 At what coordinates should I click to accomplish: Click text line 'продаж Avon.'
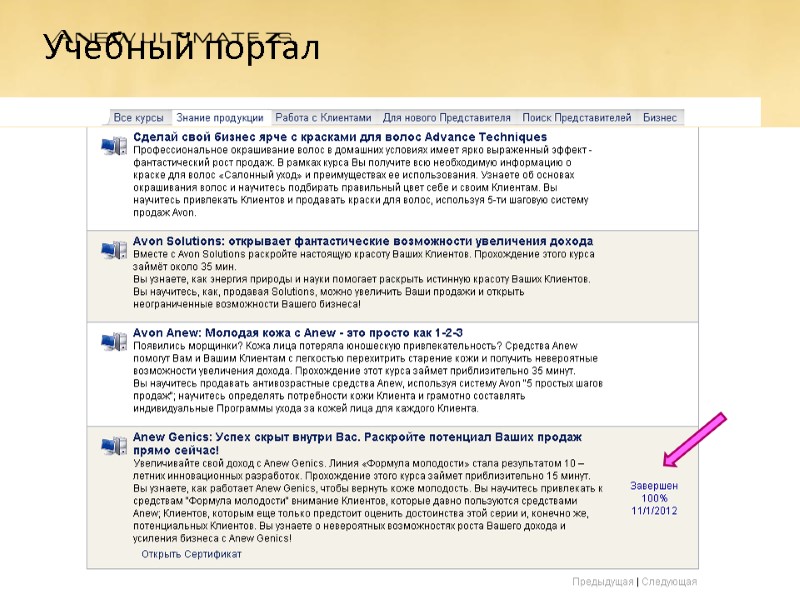(x=164, y=213)
